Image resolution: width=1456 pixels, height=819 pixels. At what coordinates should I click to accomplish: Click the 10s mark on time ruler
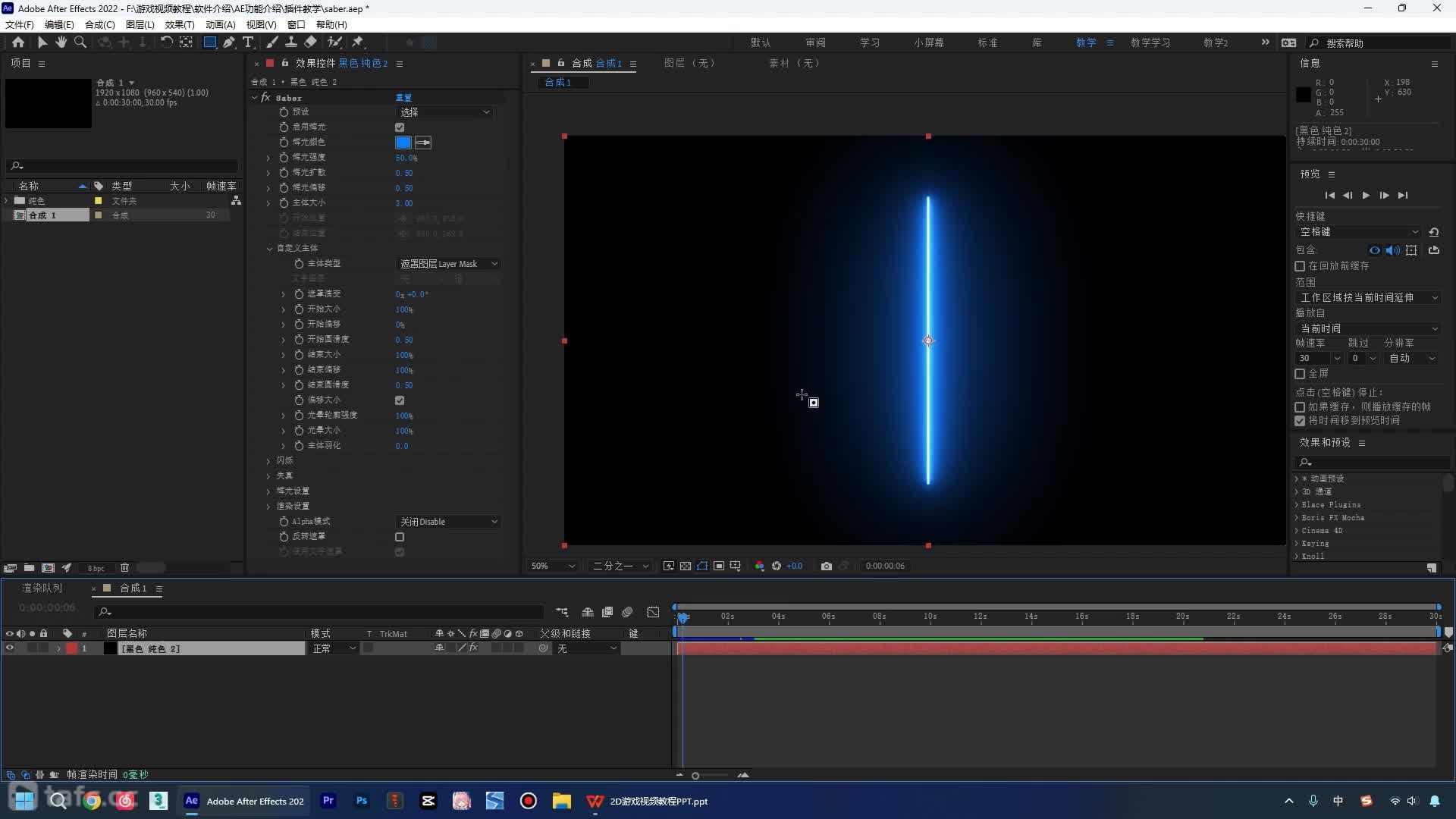pyautogui.click(x=930, y=617)
